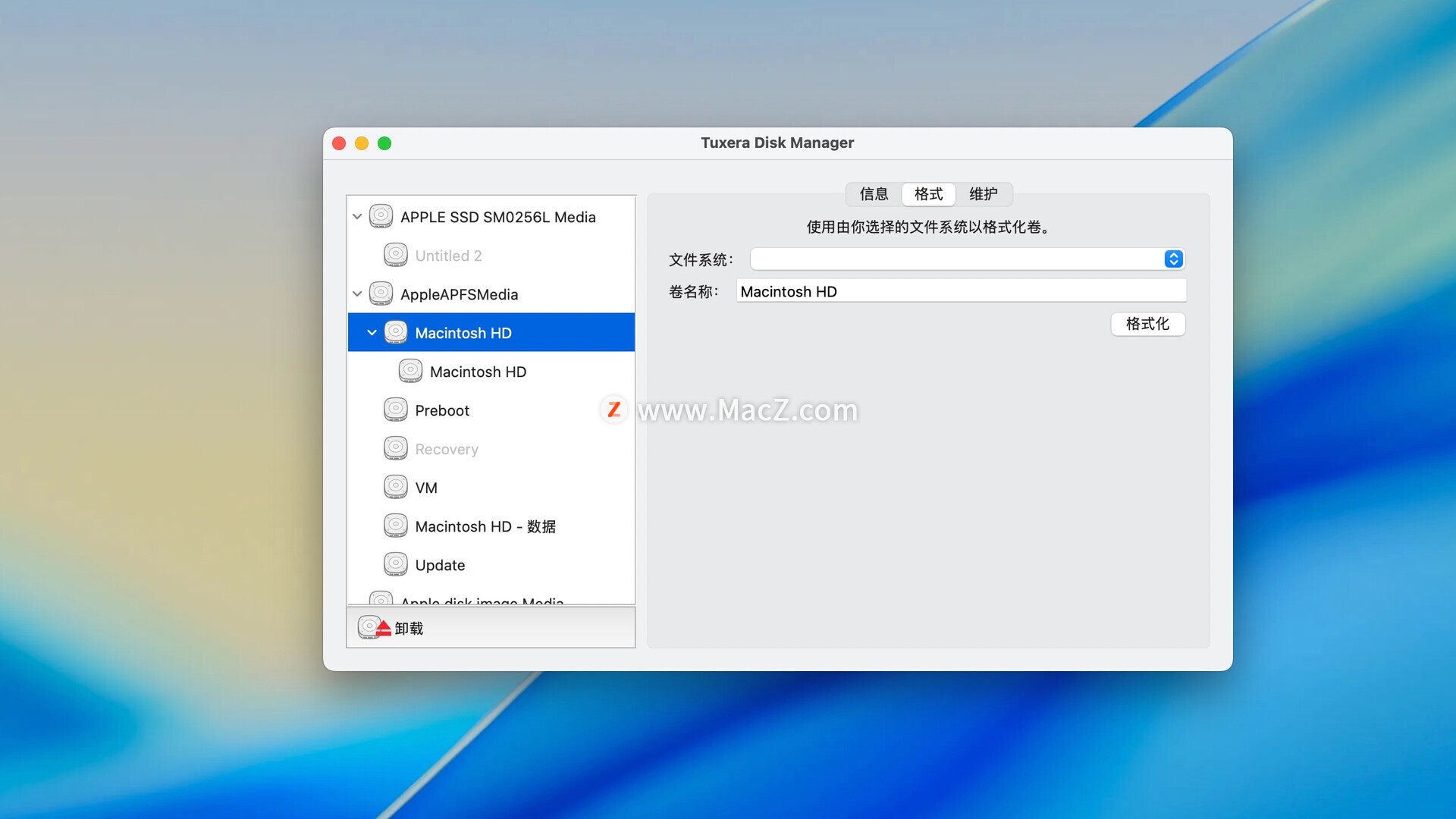Screen dimensions: 1456x819
Task: Open the 文件系统 dropdown list
Action: (x=968, y=259)
